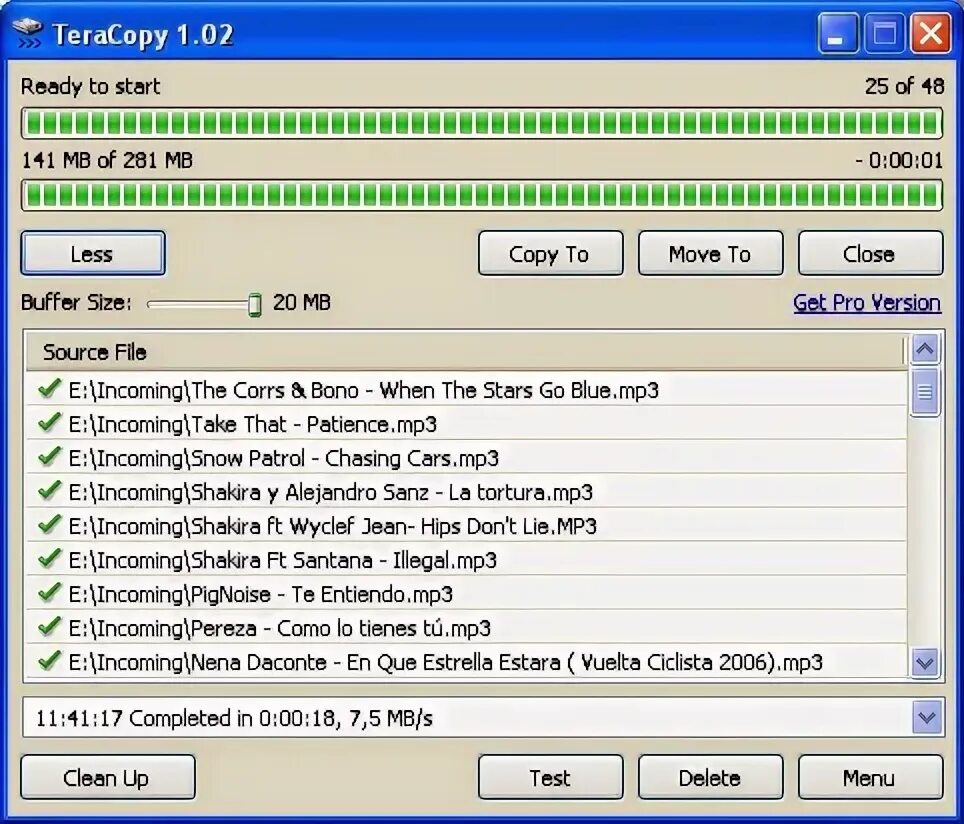
Task: Select 'Pereza - Como lo tienes tú.mp3' row
Action: click(466, 627)
